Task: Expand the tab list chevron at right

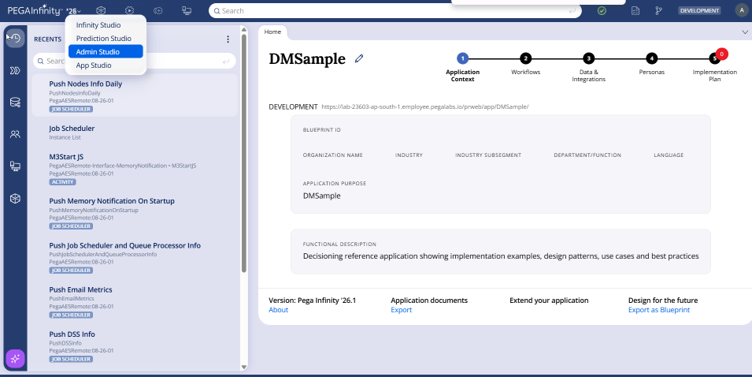Action: click(745, 32)
